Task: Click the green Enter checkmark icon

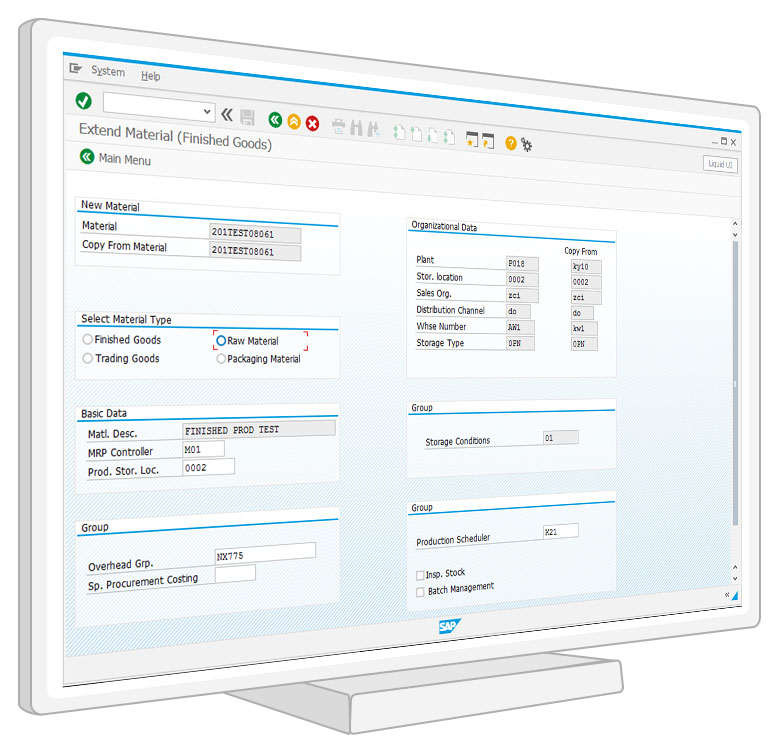Action: point(84,100)
